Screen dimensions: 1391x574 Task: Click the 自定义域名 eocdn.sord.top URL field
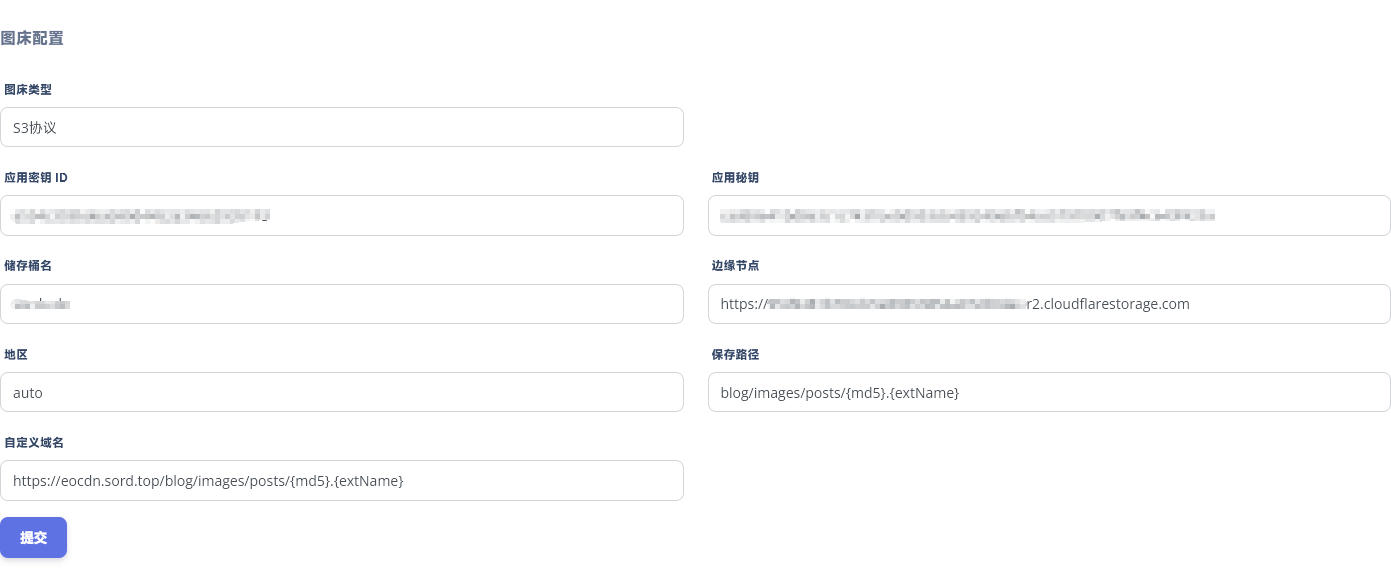[341, 480]
